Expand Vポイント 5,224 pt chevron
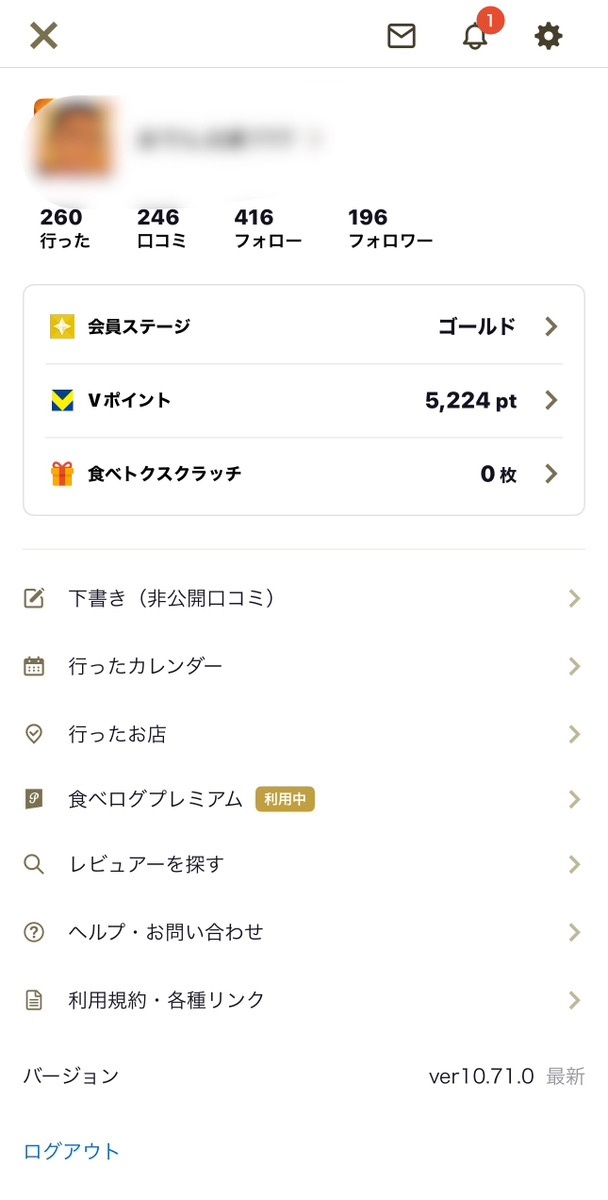 pos(551,400)
